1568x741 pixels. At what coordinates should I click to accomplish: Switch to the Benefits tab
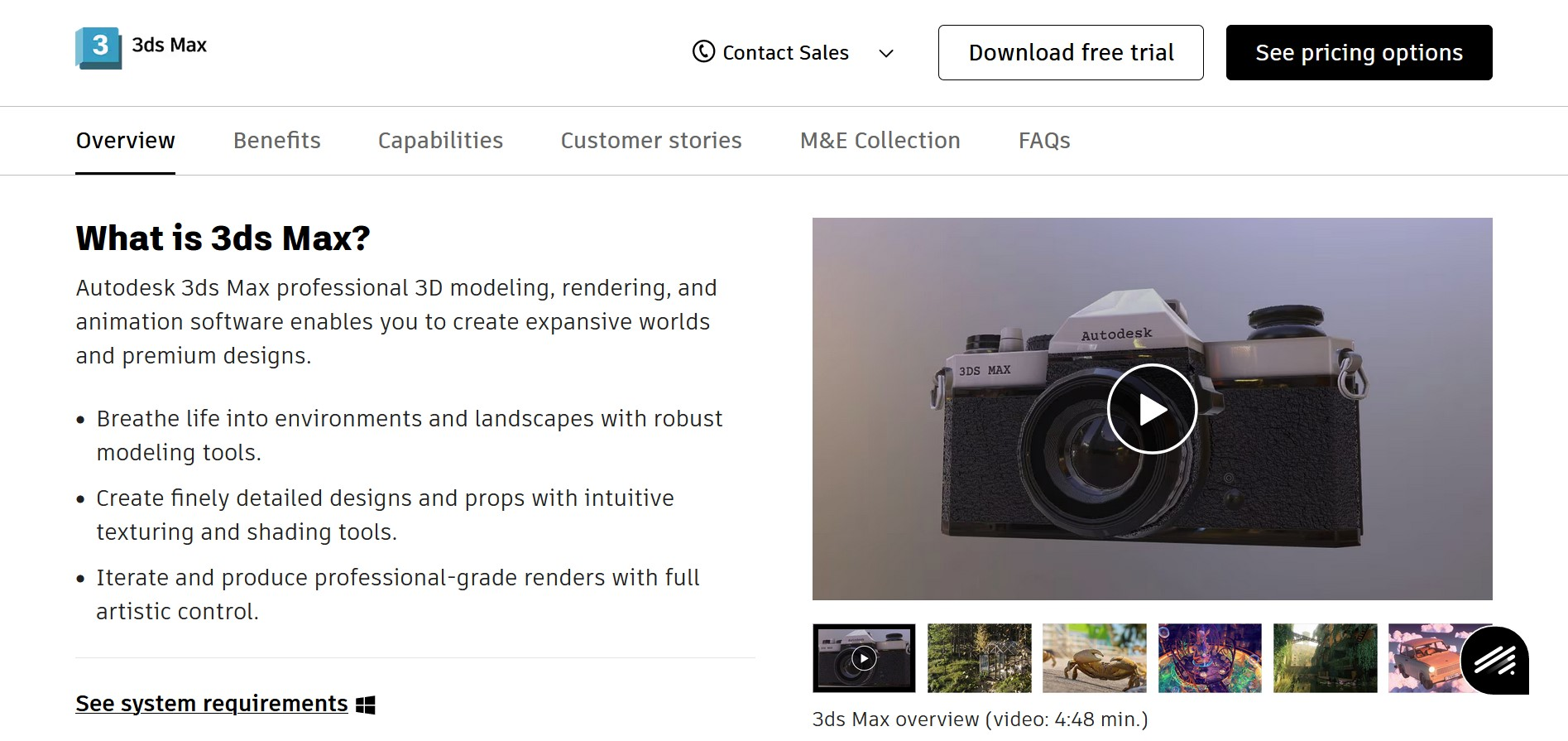pyautogui.click(x=276, y=141)
